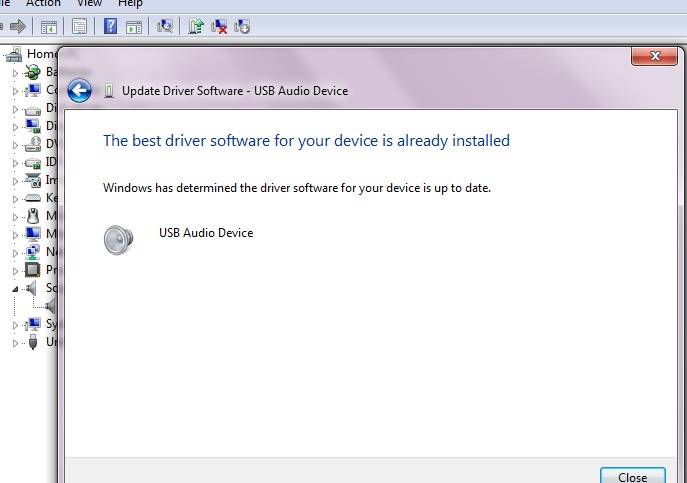Select the Universal Serial Bus plug icon
Viewport: 687px width, 483px height.
click(32, 342)
